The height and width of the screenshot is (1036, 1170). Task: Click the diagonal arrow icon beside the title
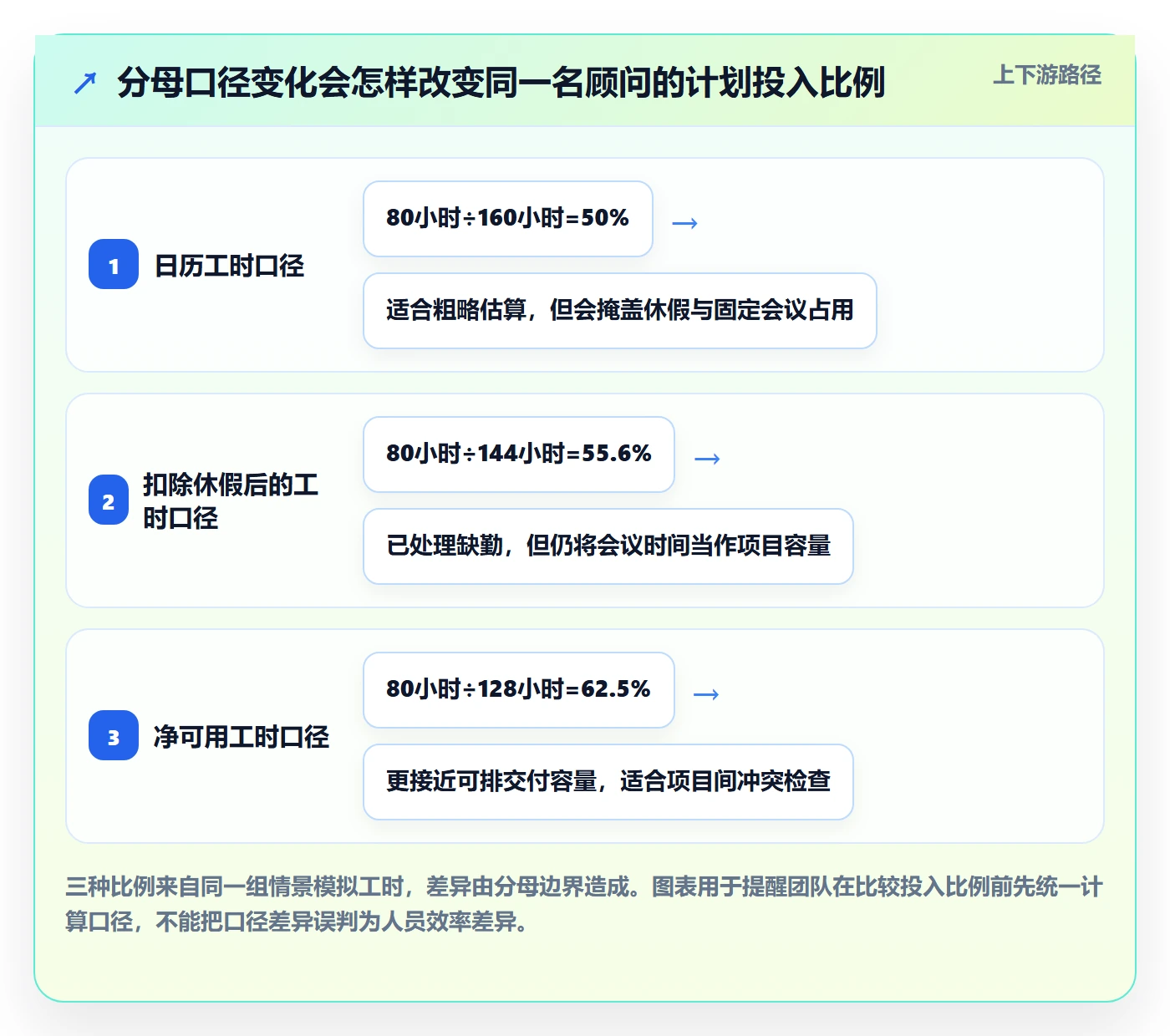click(x=85, y=83)
